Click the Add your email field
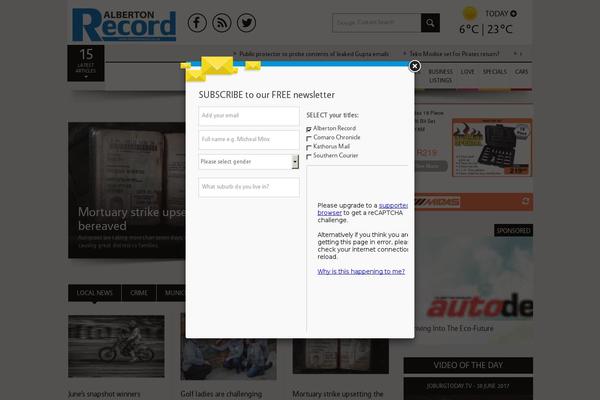Screen dimensions: 600x400 point(249,116)
